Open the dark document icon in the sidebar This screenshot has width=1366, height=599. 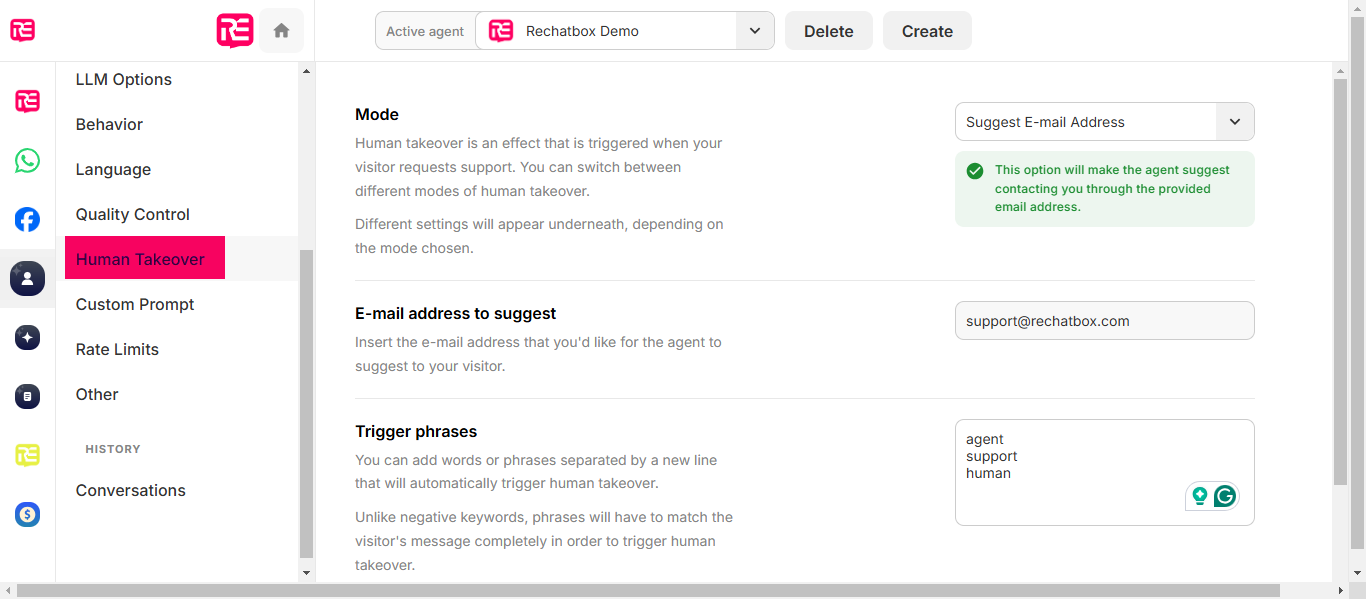[x=27, y=397]
